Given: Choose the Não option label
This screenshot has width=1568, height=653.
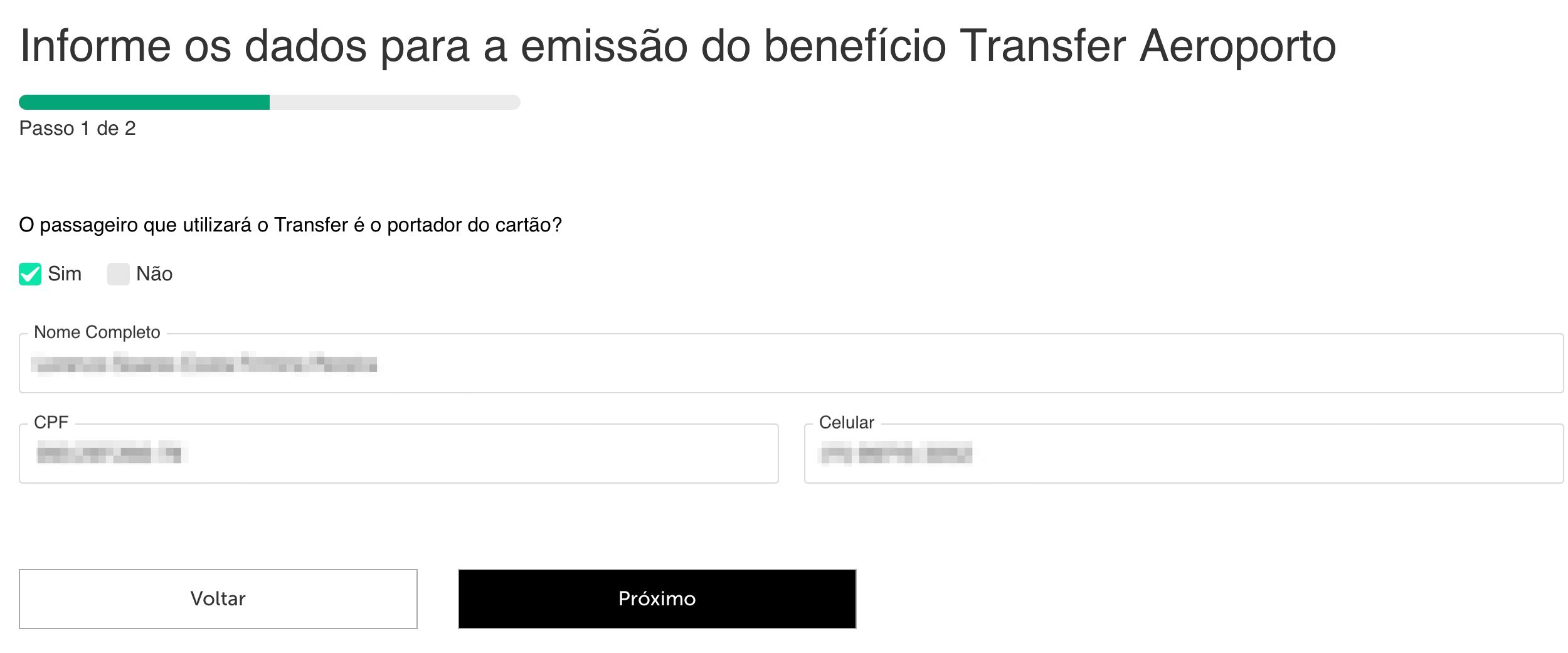Looking at the screenshot, I should coord(154,274).
